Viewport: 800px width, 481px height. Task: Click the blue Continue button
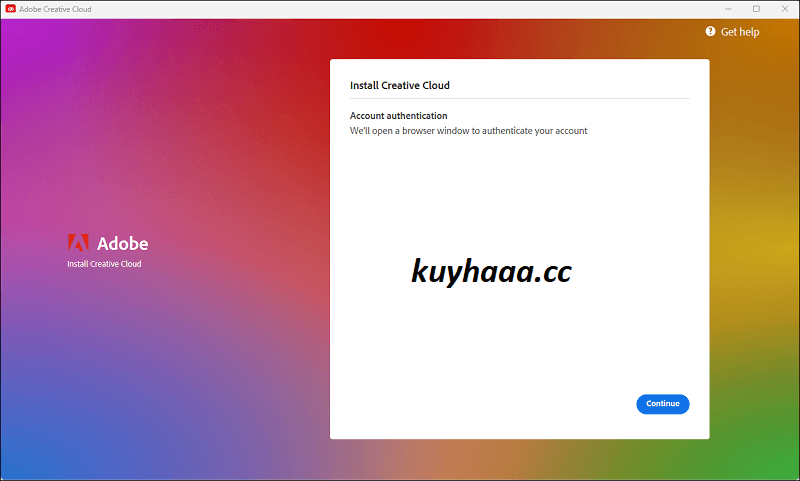pos(662,404)
